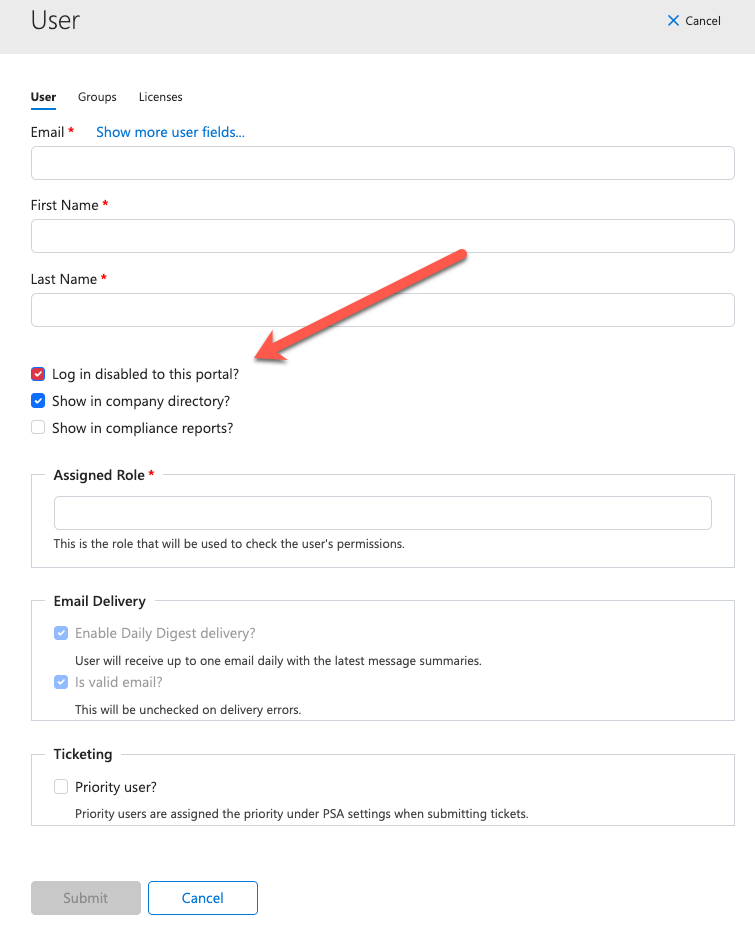Focus the Email input field
The height and width of the screenshot is (928, 755).
(x=383, y=163)
